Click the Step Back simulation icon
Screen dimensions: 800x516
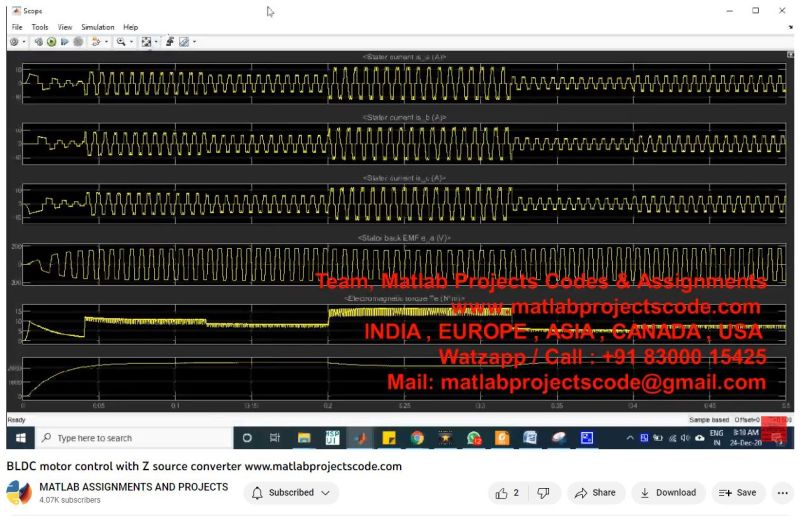click(38, 42)
